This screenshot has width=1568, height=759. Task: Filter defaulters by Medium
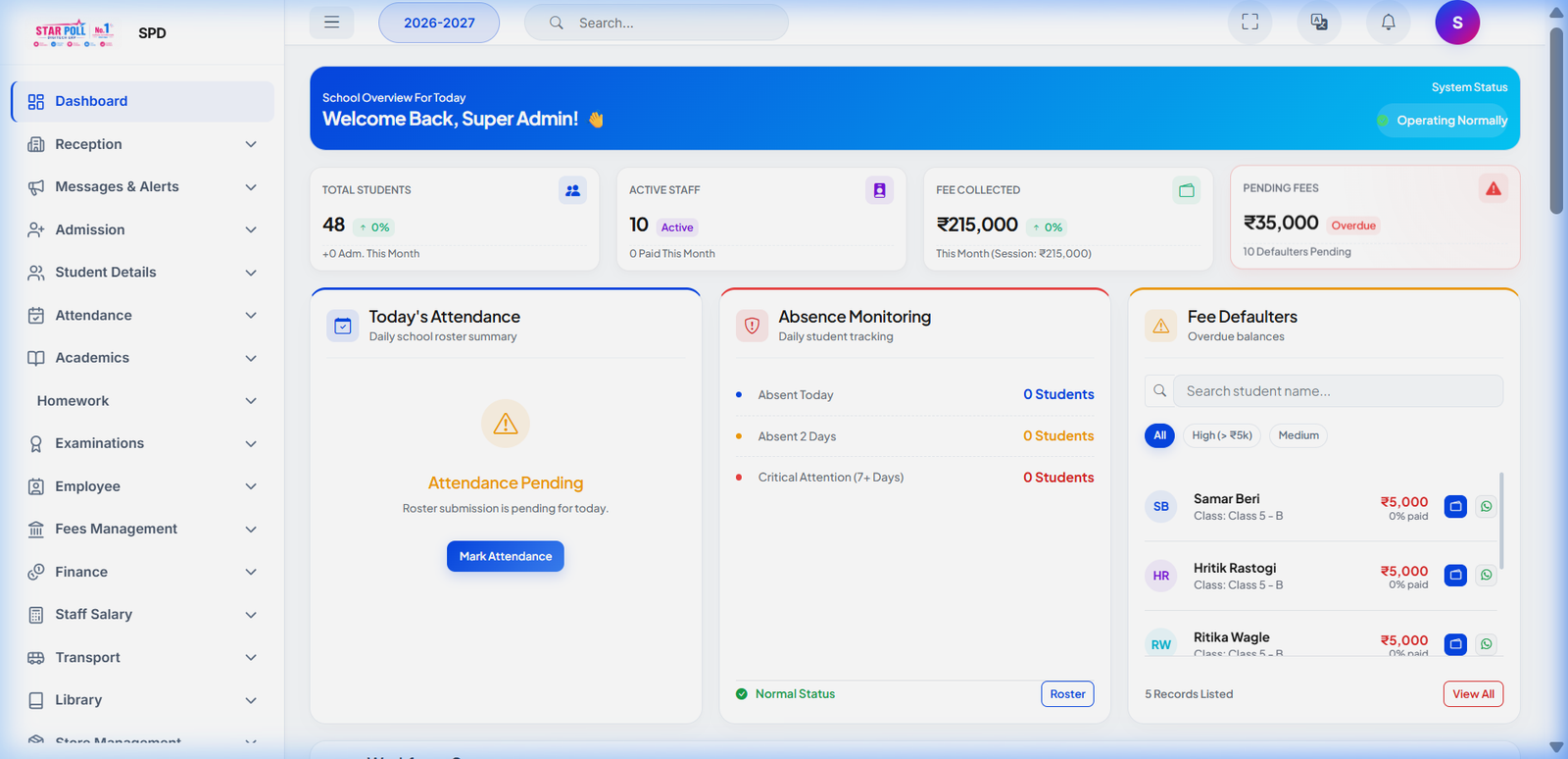pyautogui.click(x=1298, y=435)
